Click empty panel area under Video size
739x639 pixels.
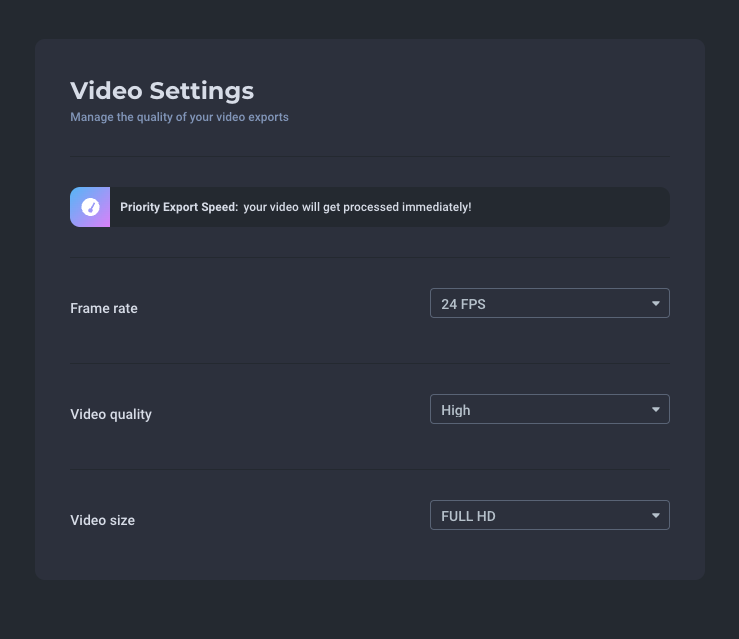[370, 556]
